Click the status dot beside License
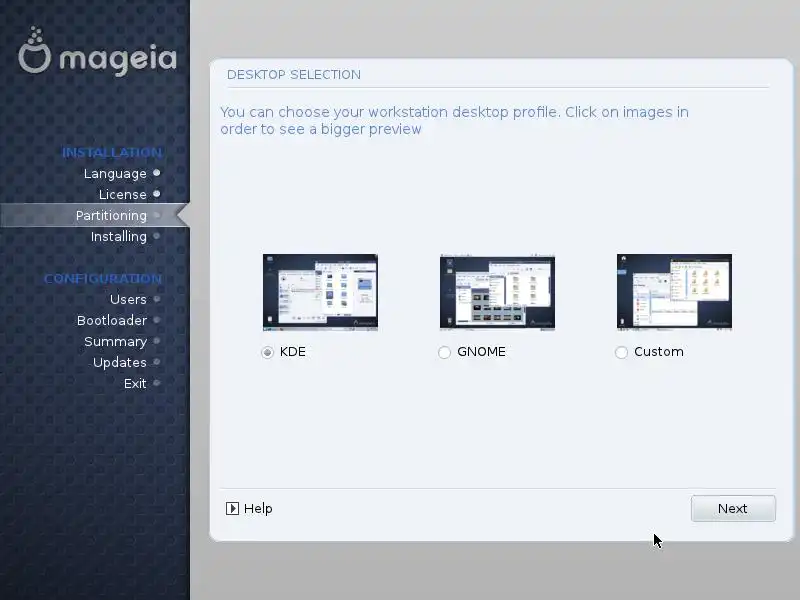The image size is (800, 600). [x=157, y=193]
